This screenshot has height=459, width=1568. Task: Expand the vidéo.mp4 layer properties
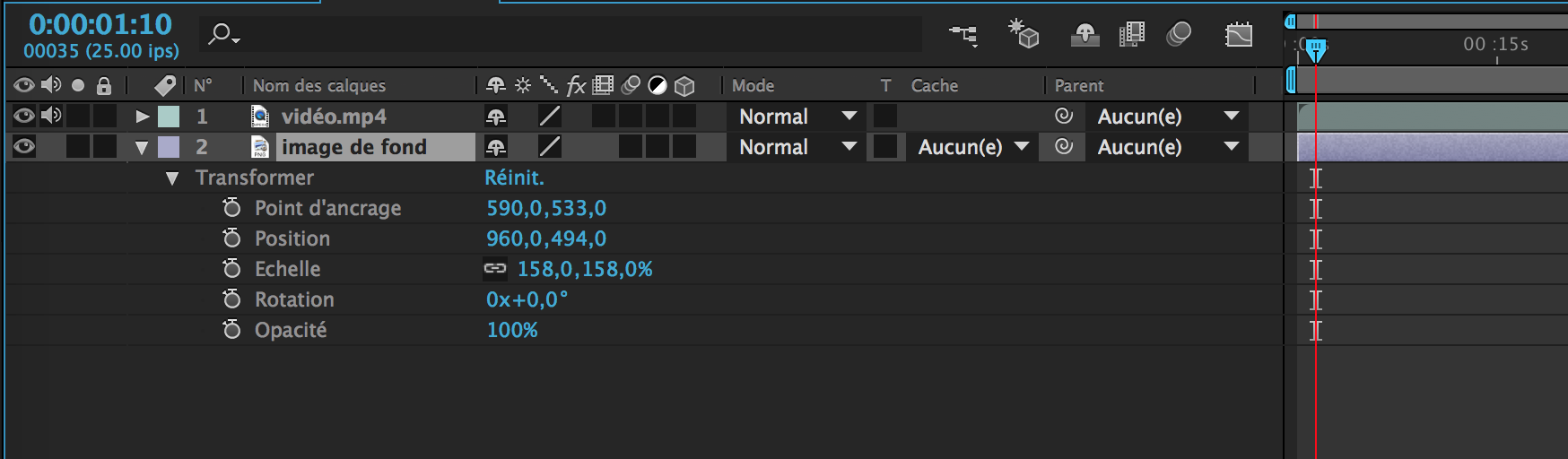[142, 117]
